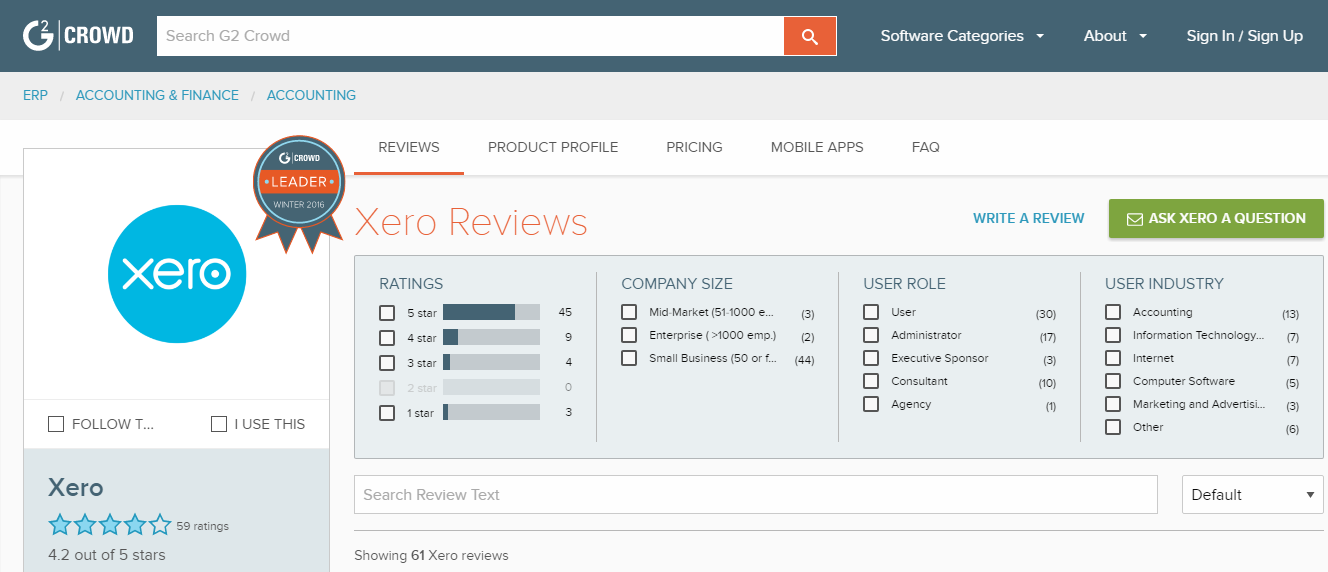Check the Marketing and Advertising industry filter
Image resolution: width=1328 pixels, height=572 pixels.
[1113, 404]
